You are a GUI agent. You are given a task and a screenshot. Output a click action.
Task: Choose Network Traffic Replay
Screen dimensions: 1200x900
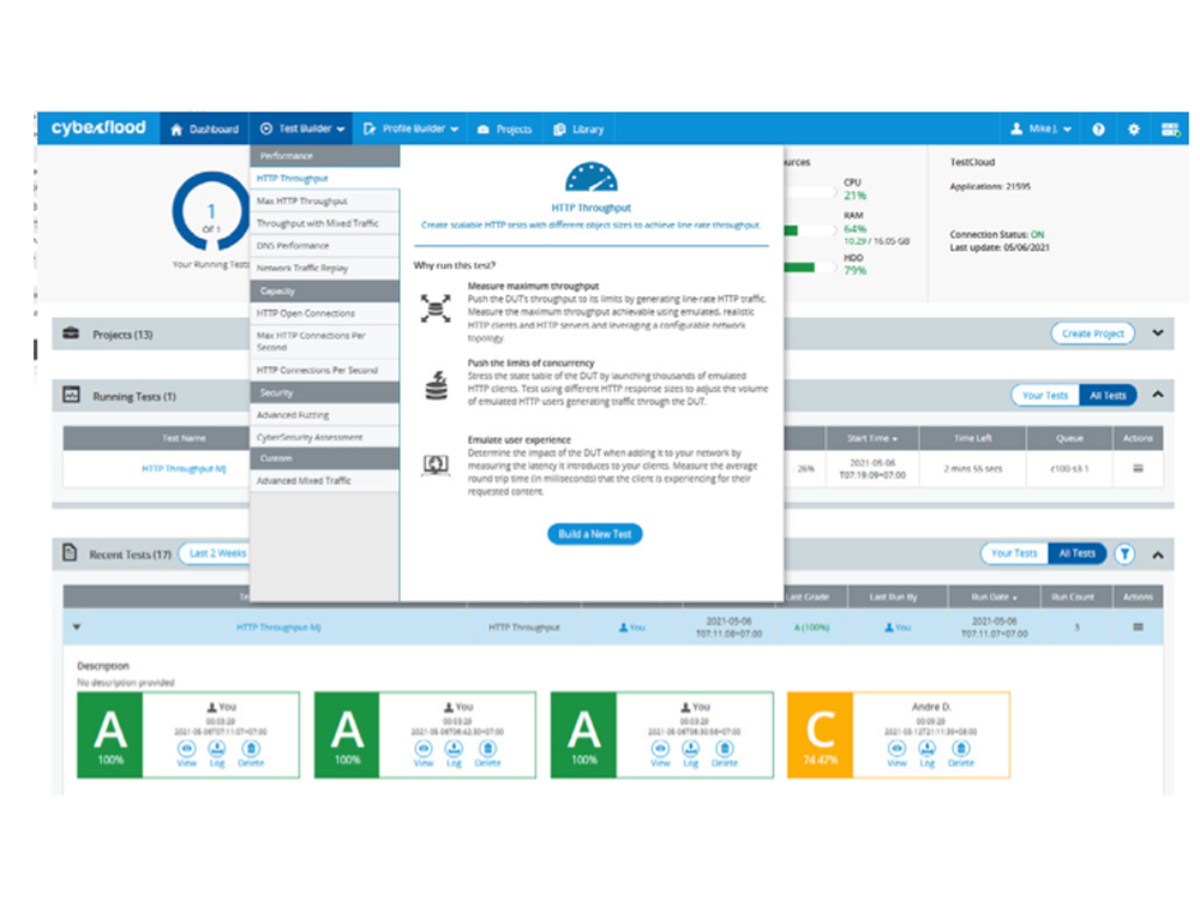click(x=325, y=268)
